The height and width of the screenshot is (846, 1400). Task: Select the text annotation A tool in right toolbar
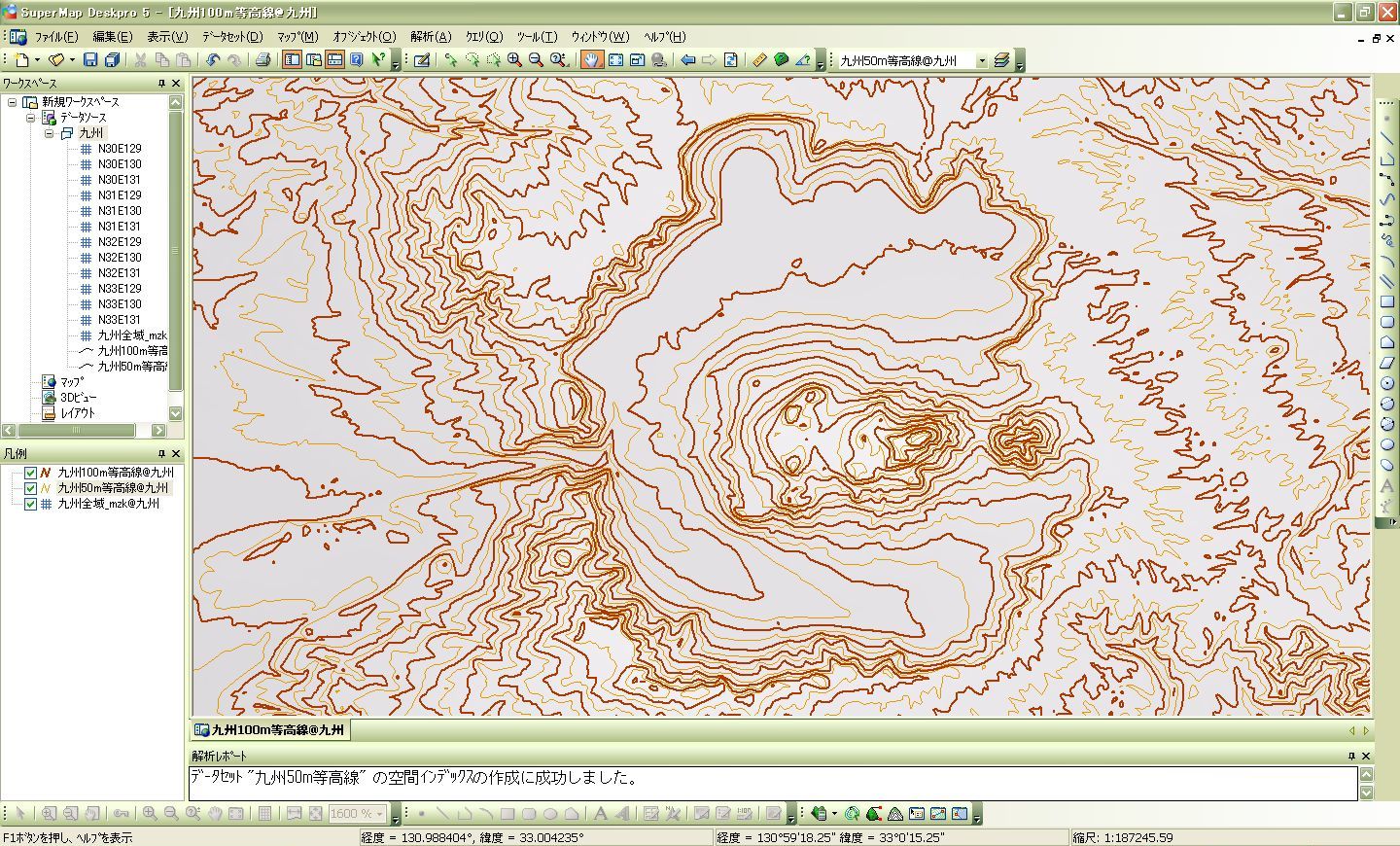click(x=1387, y=485)
